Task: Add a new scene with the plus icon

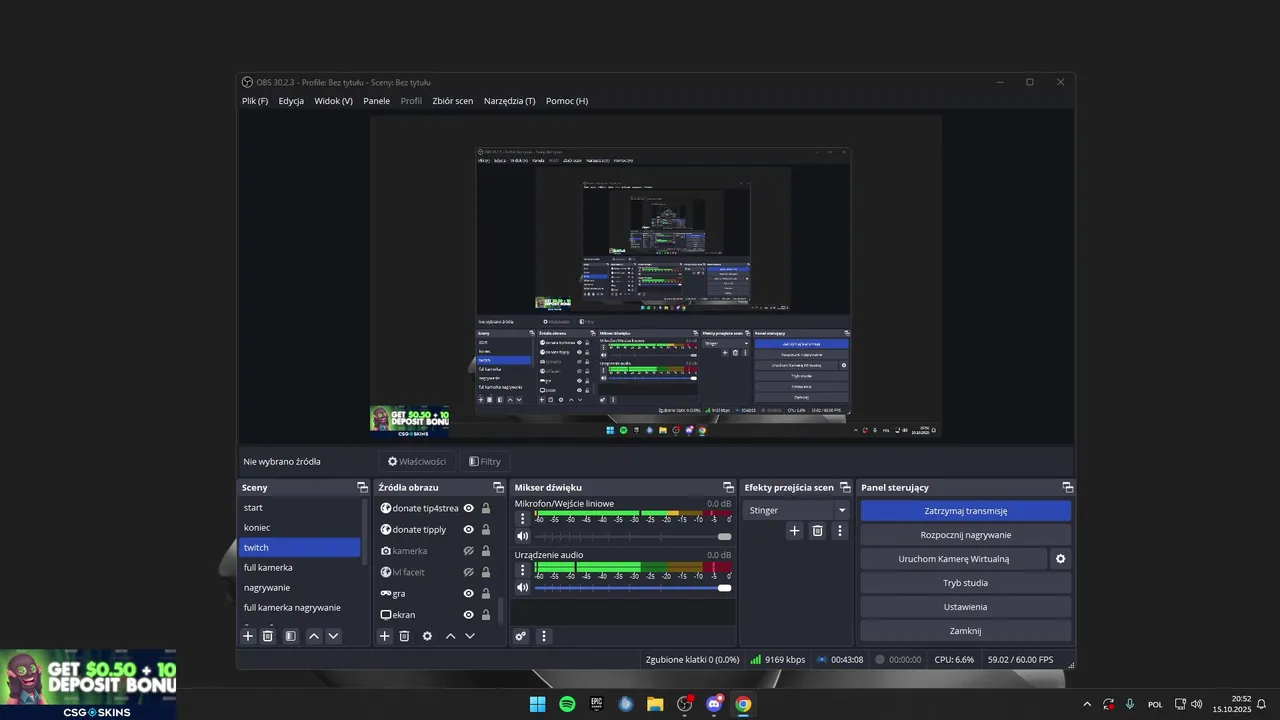Action: (248, 636)
